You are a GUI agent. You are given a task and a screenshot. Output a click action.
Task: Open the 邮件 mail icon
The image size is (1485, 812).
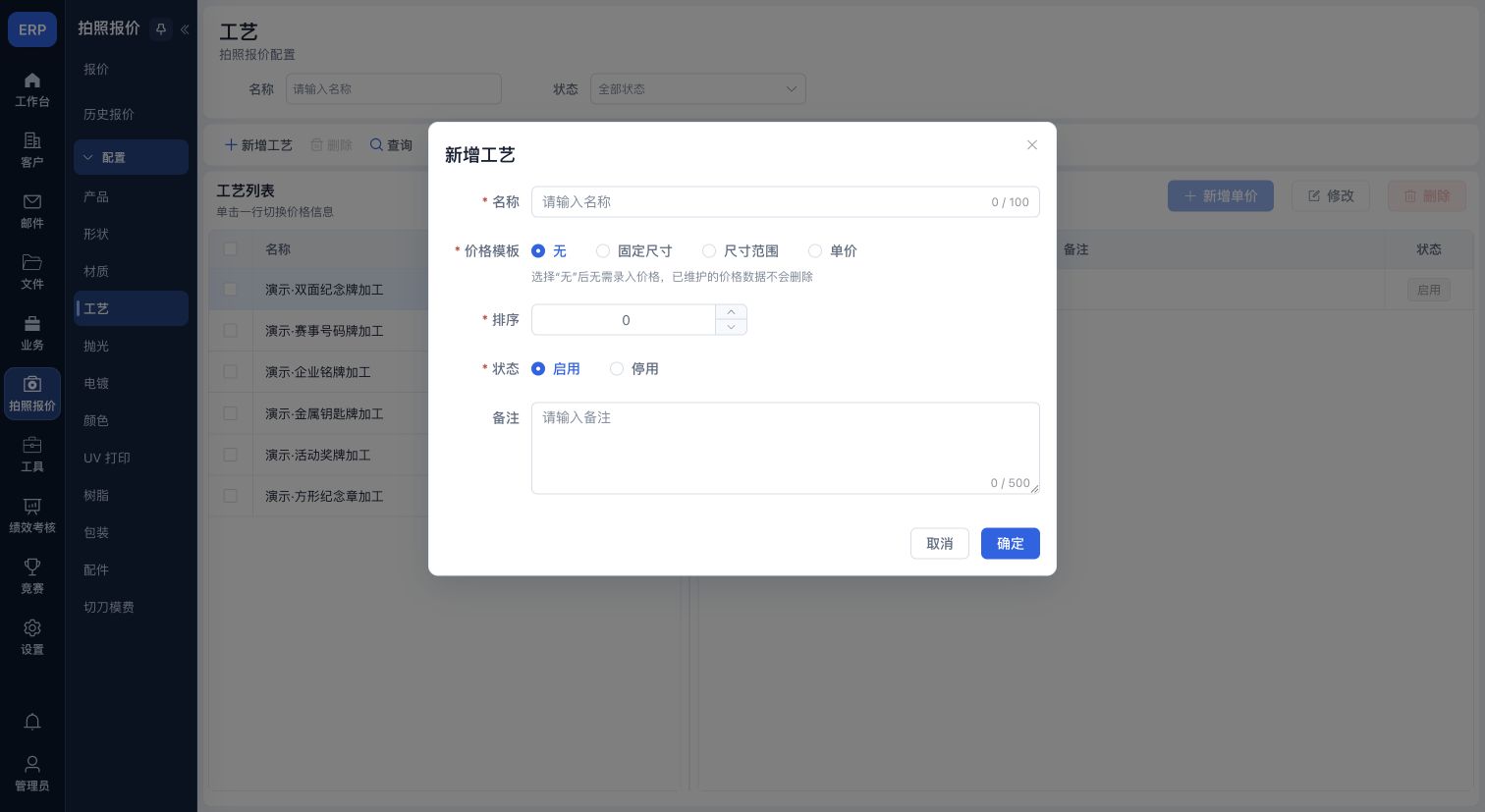32,211
